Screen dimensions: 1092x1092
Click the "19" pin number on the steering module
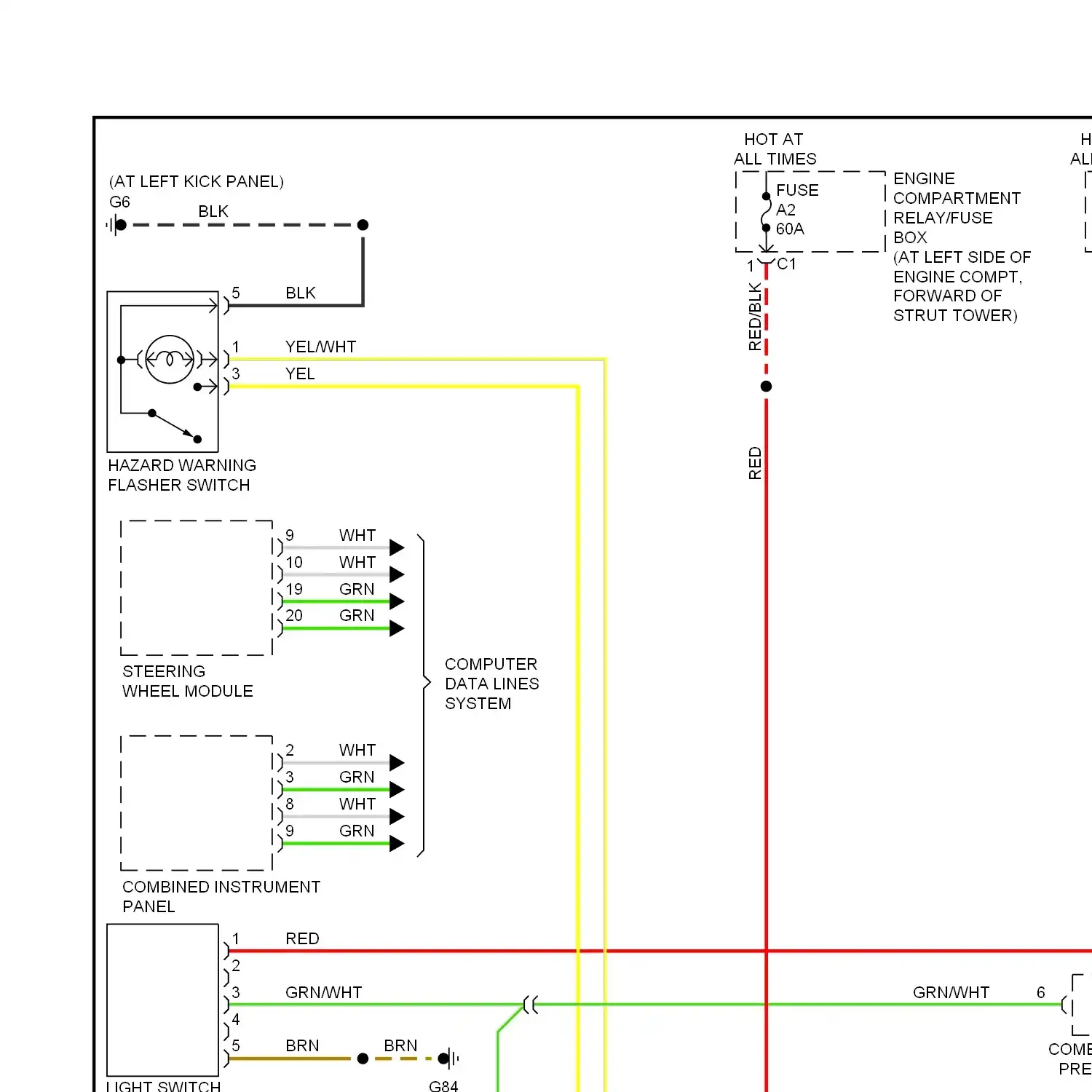(294, 589)
